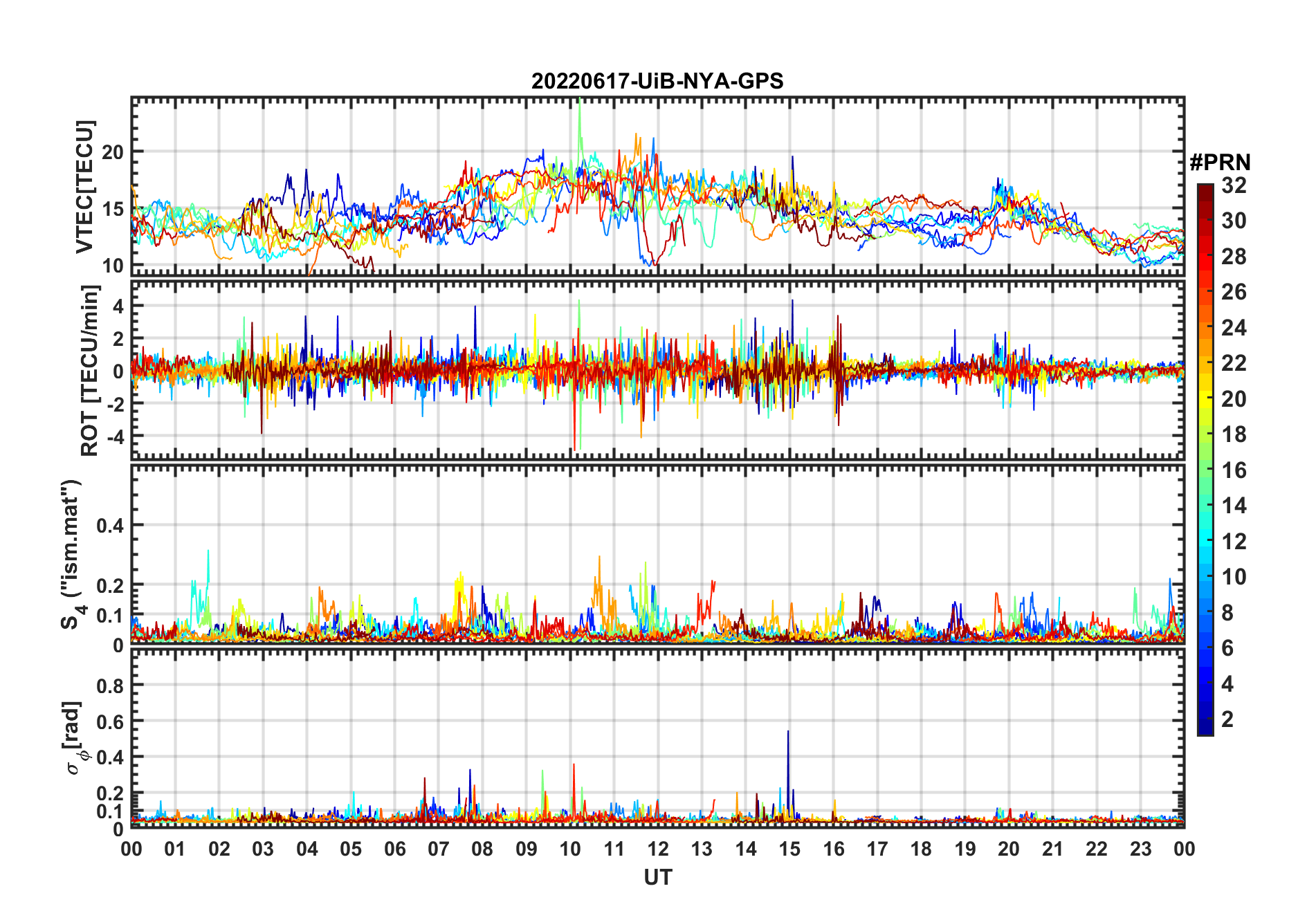Click the 12 tick label on the UT axis
Image resolution: width=1316 pixels, height=920 pixels.
pos(657,849)
